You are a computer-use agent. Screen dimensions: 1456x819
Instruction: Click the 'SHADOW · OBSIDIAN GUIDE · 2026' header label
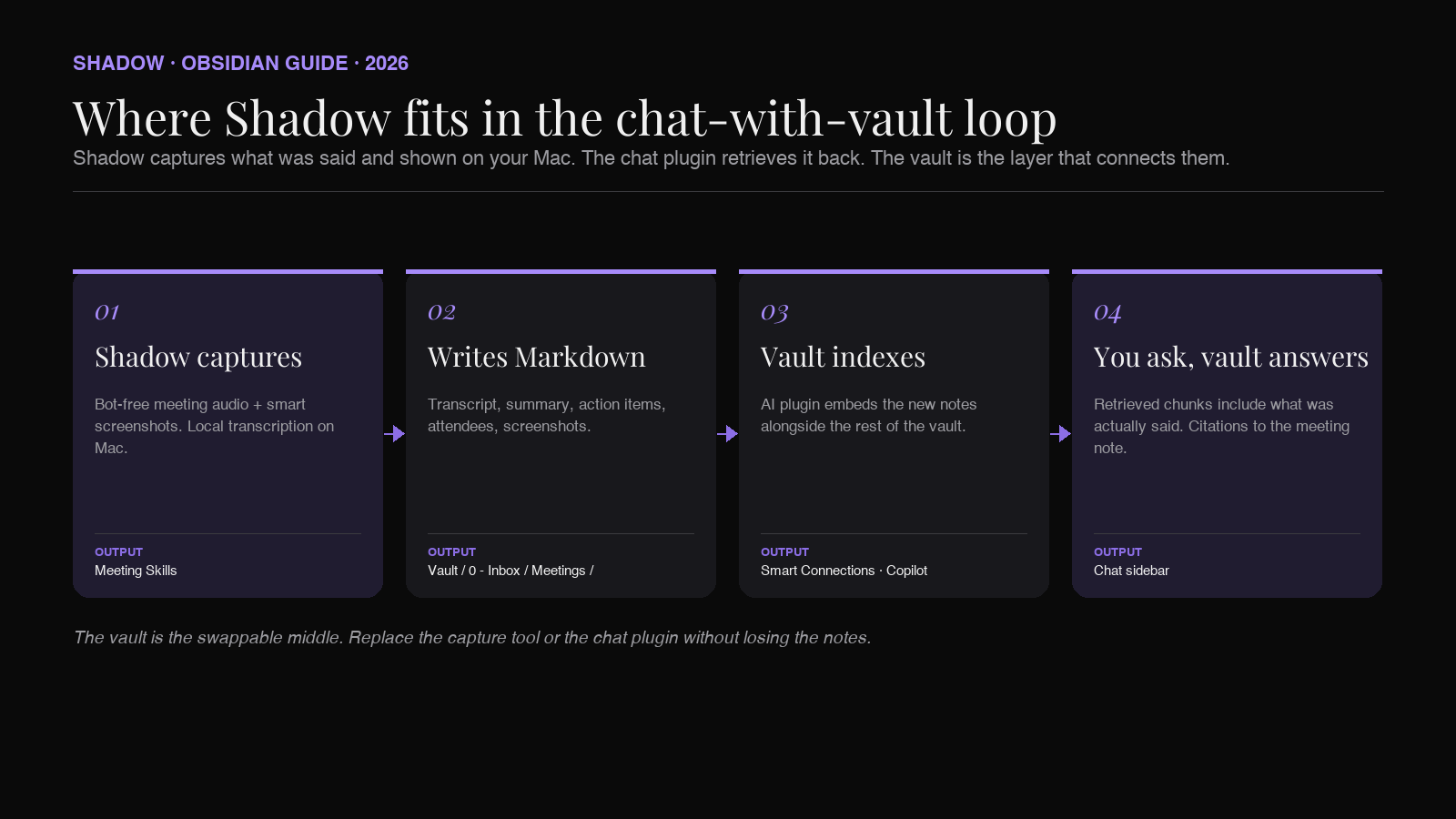(x=240, y=64)
